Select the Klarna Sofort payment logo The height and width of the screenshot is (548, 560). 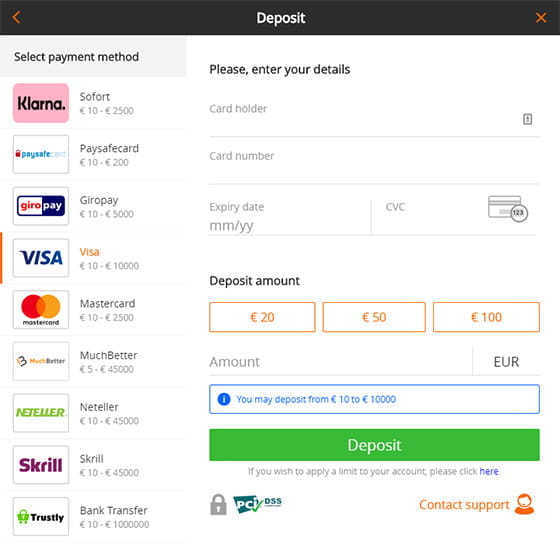[x=41, y=103]
